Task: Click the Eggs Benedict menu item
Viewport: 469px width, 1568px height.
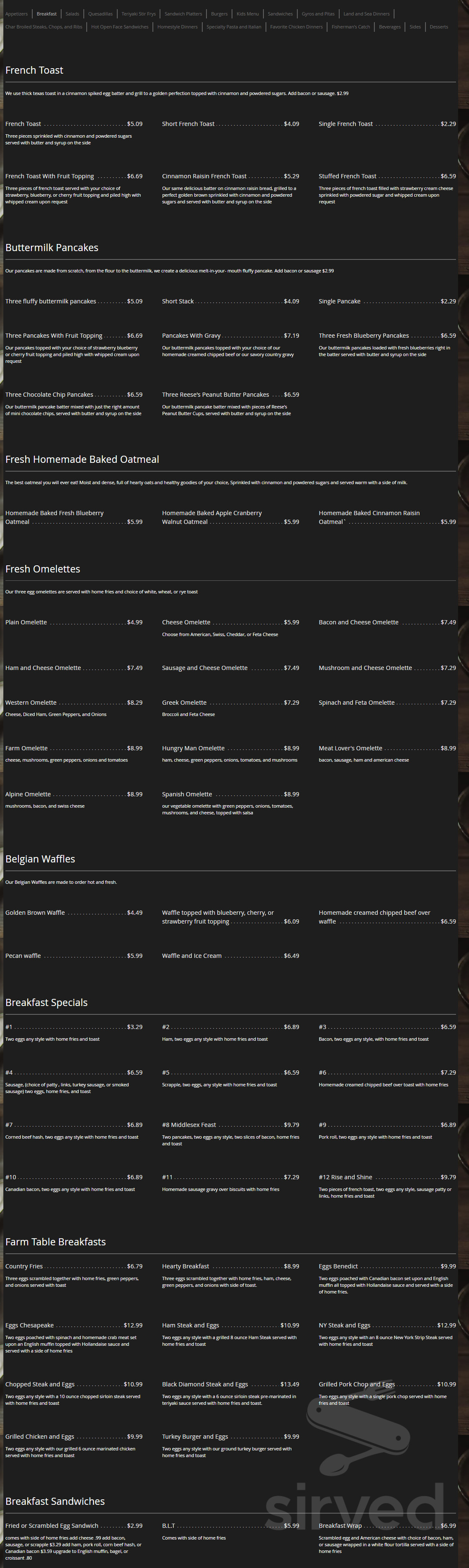Action: (x=338, y=1266)
